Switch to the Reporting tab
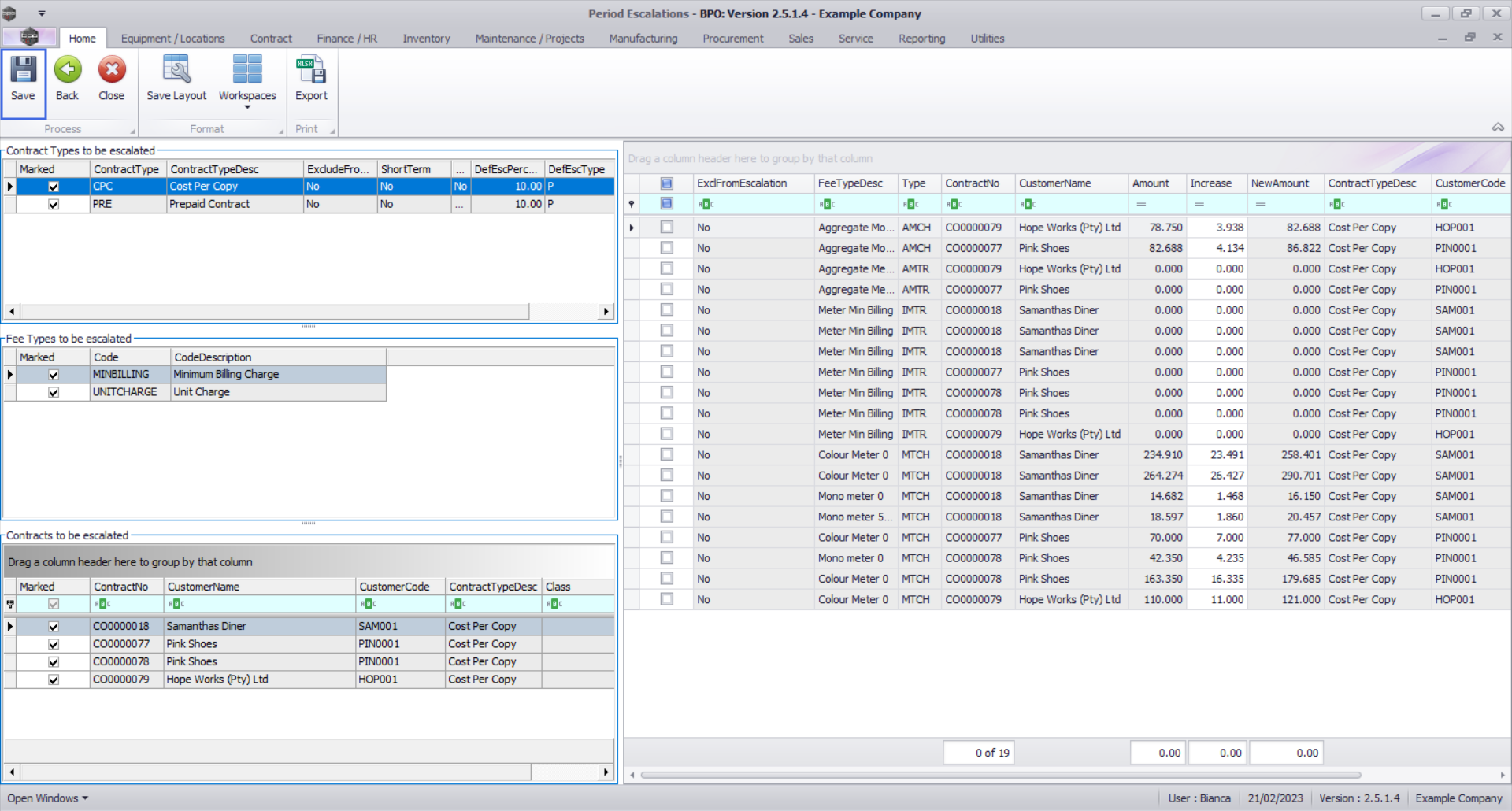Image resolution: width=1512 pixels, height=811 pixels. coord(921,39)
